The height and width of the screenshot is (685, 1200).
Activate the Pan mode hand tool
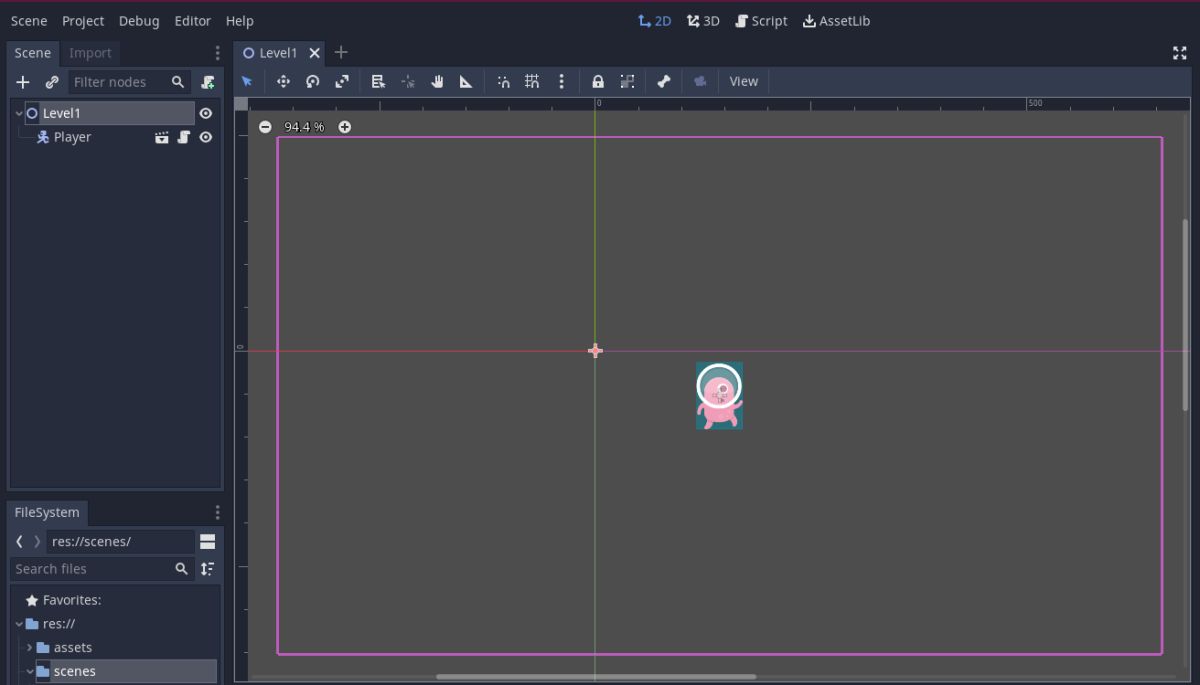coord(437,81)
